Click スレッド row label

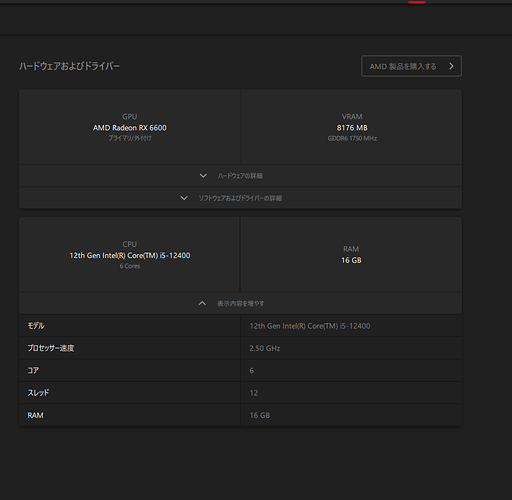[x=38, y=393]
